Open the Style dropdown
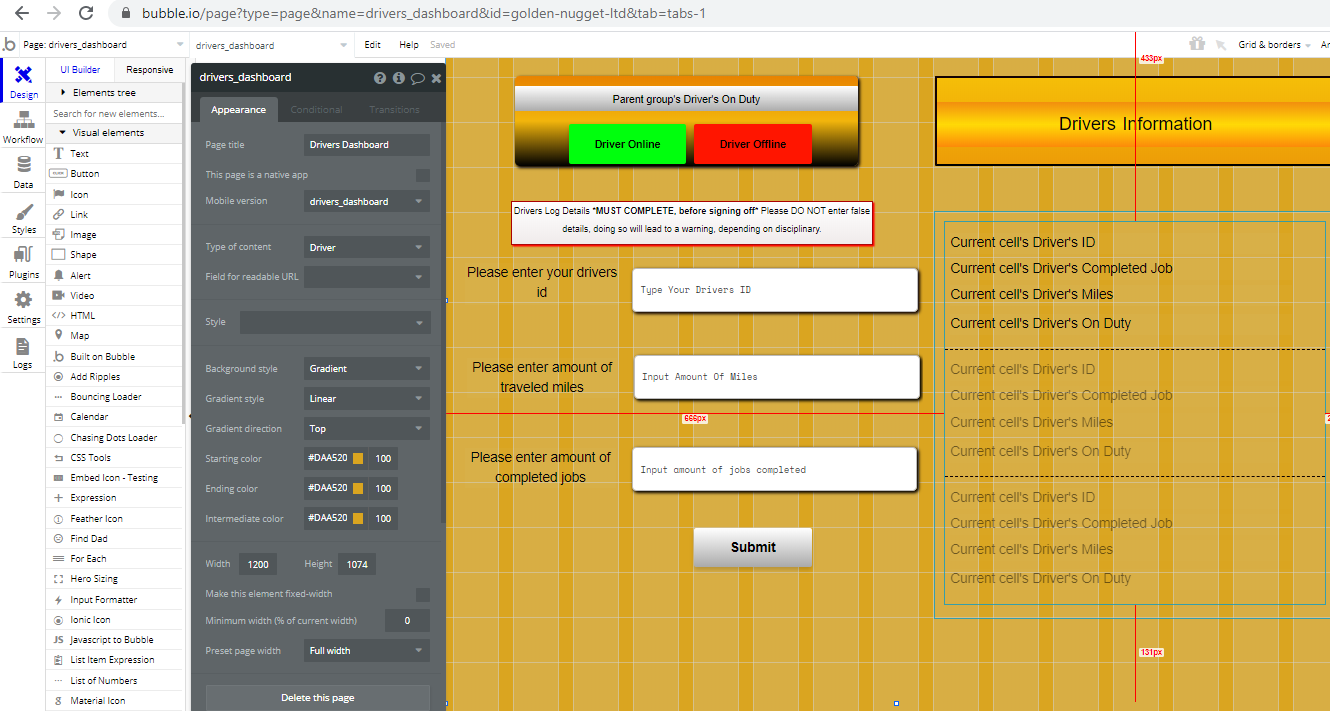The height and width of the screenshot is (711, 1330). click(335, 322)
